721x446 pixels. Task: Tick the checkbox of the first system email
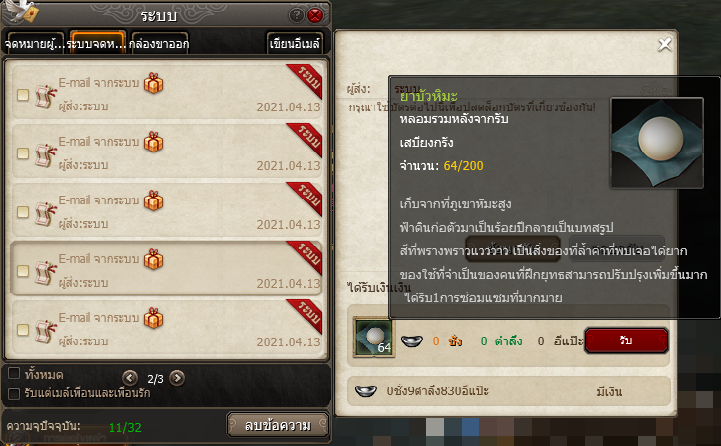click(23, 95)
